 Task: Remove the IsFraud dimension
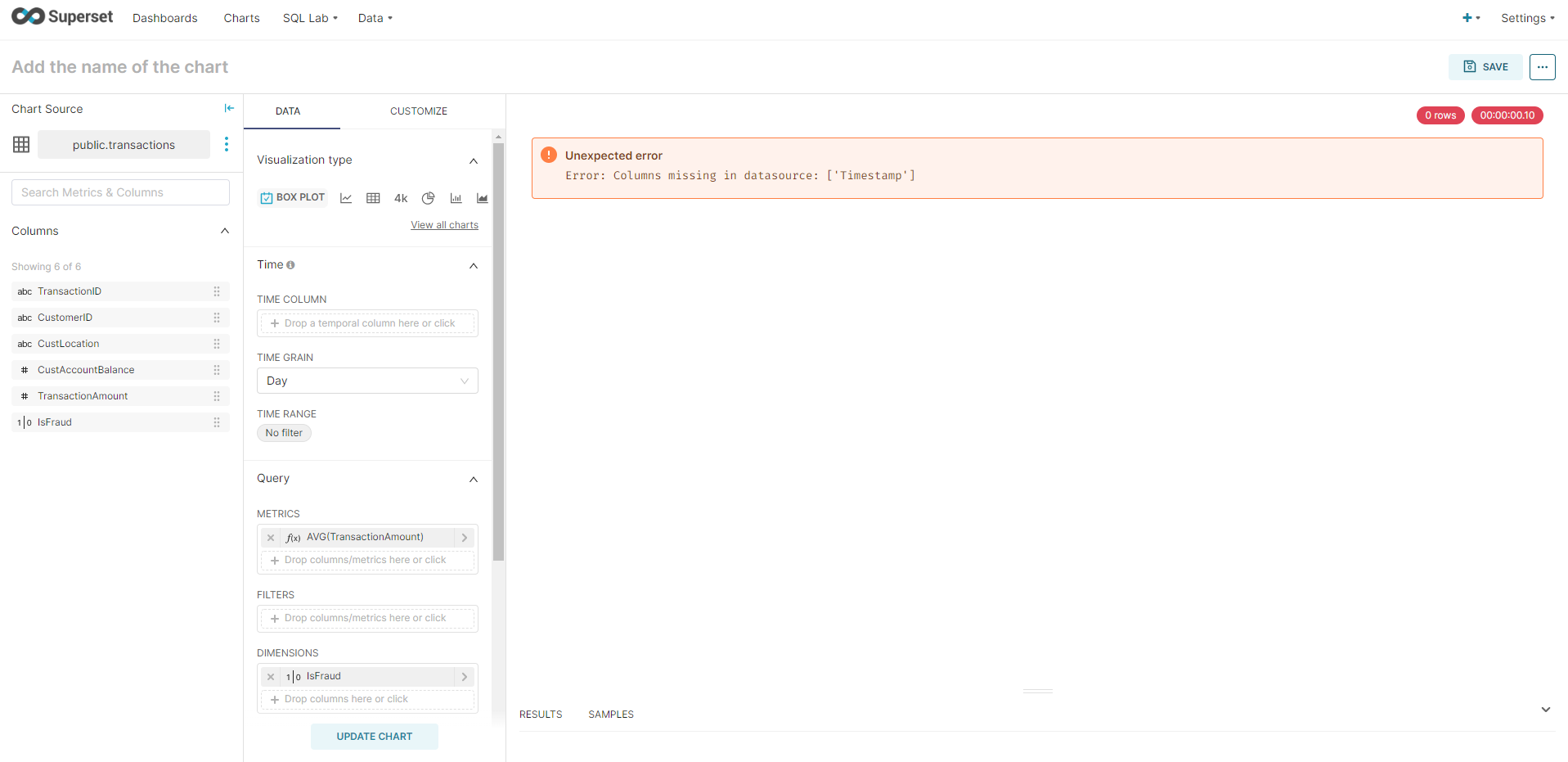[270, 676]
